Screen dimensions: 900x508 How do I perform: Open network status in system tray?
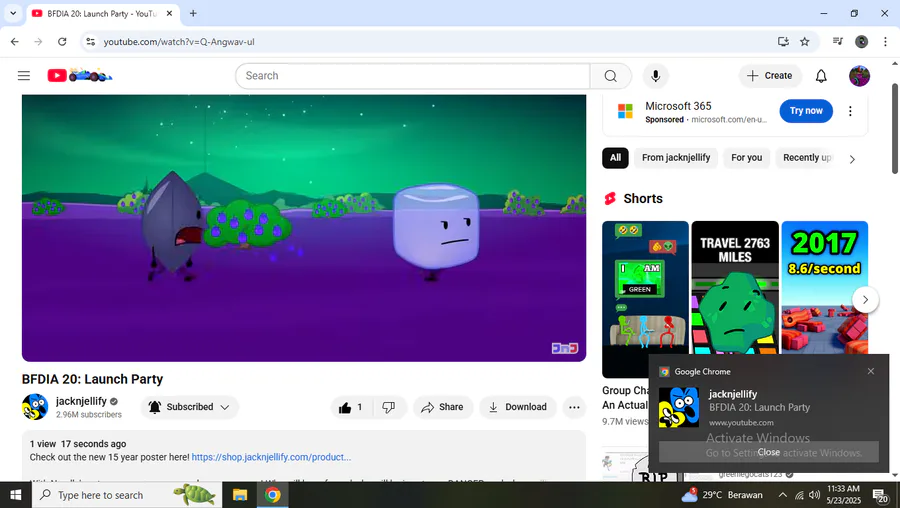tap(799, 495)
